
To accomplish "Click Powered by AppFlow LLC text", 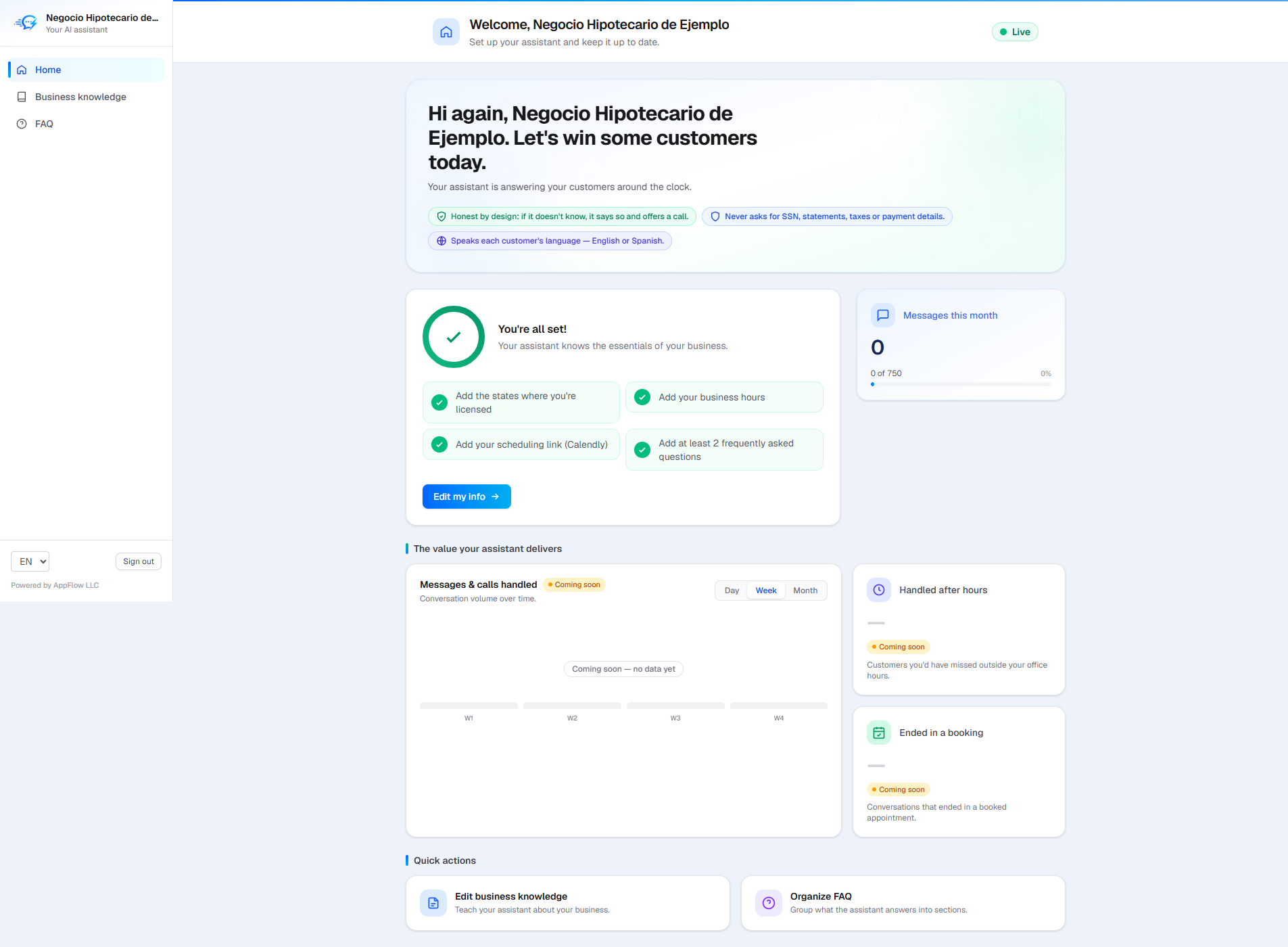I will [x=55, y=585].
